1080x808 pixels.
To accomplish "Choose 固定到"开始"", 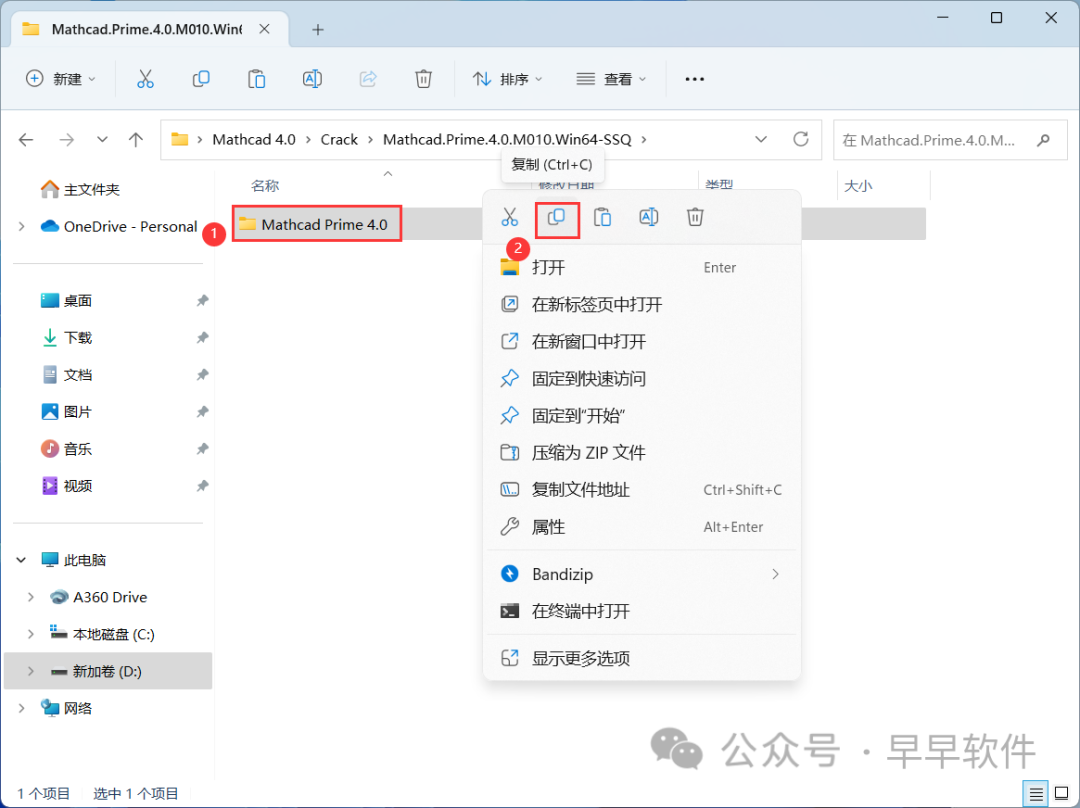I will click(642, 416).
